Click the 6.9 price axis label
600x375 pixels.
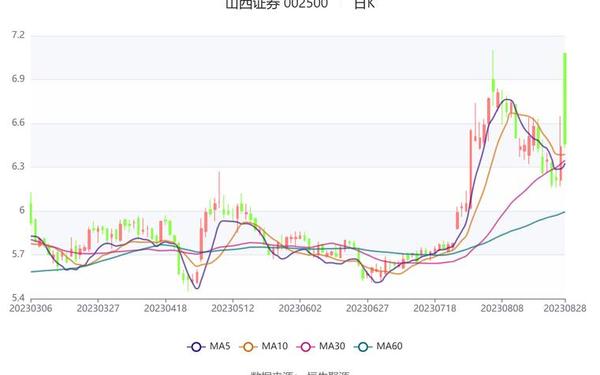(18, 79)
